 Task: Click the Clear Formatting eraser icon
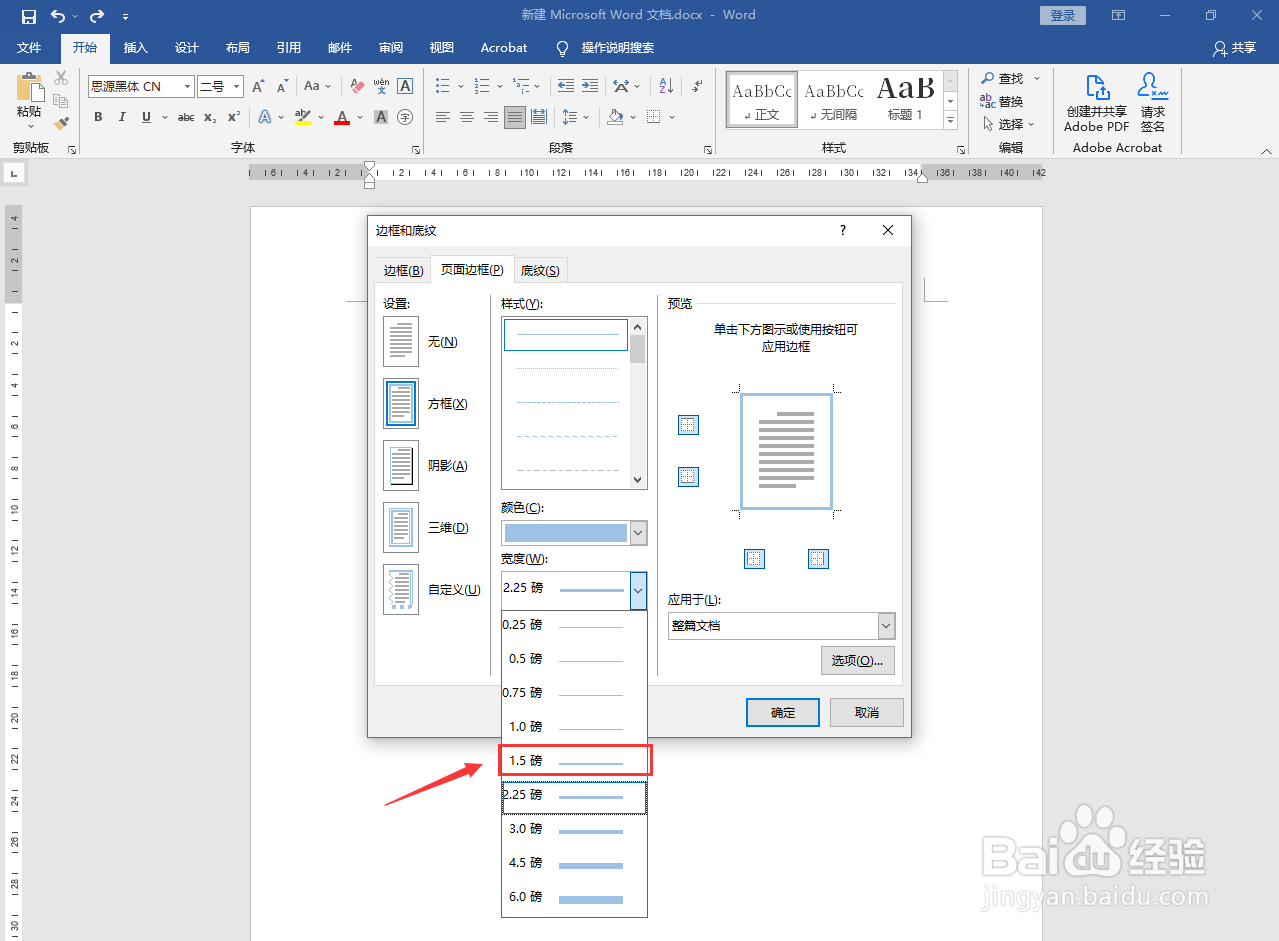[x=357, y=87]
